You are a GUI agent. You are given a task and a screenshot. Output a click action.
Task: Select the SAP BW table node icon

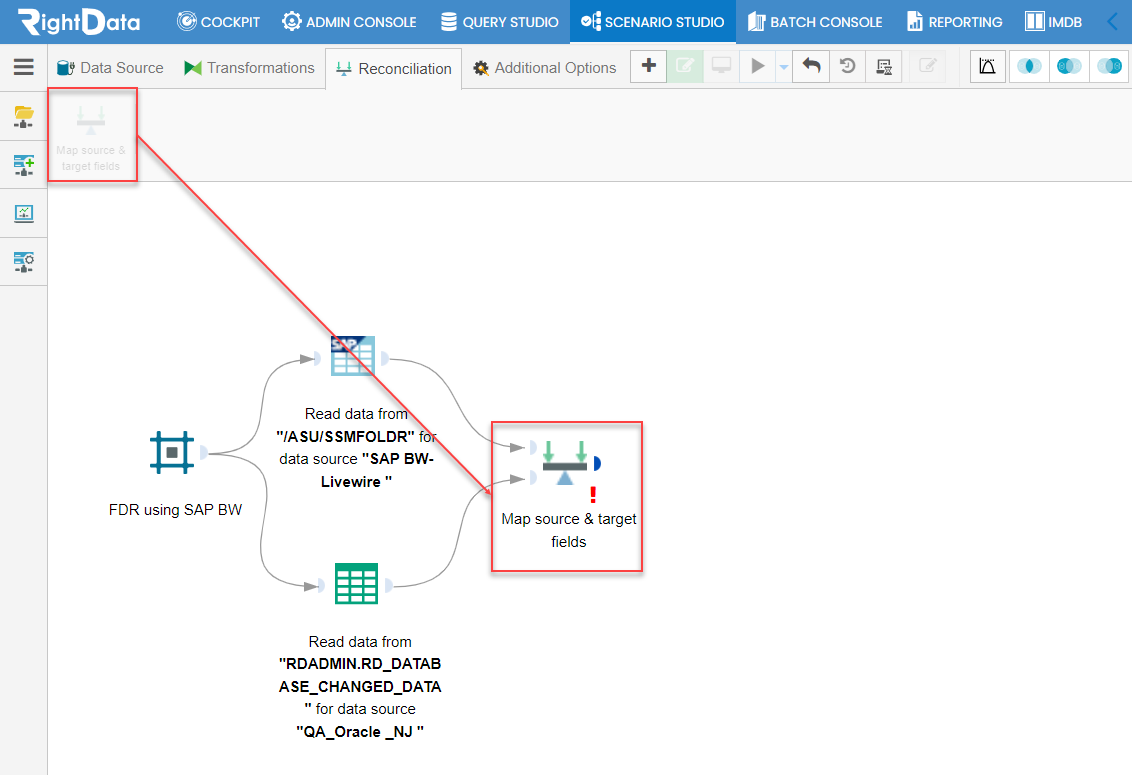(x=352, y=355)
